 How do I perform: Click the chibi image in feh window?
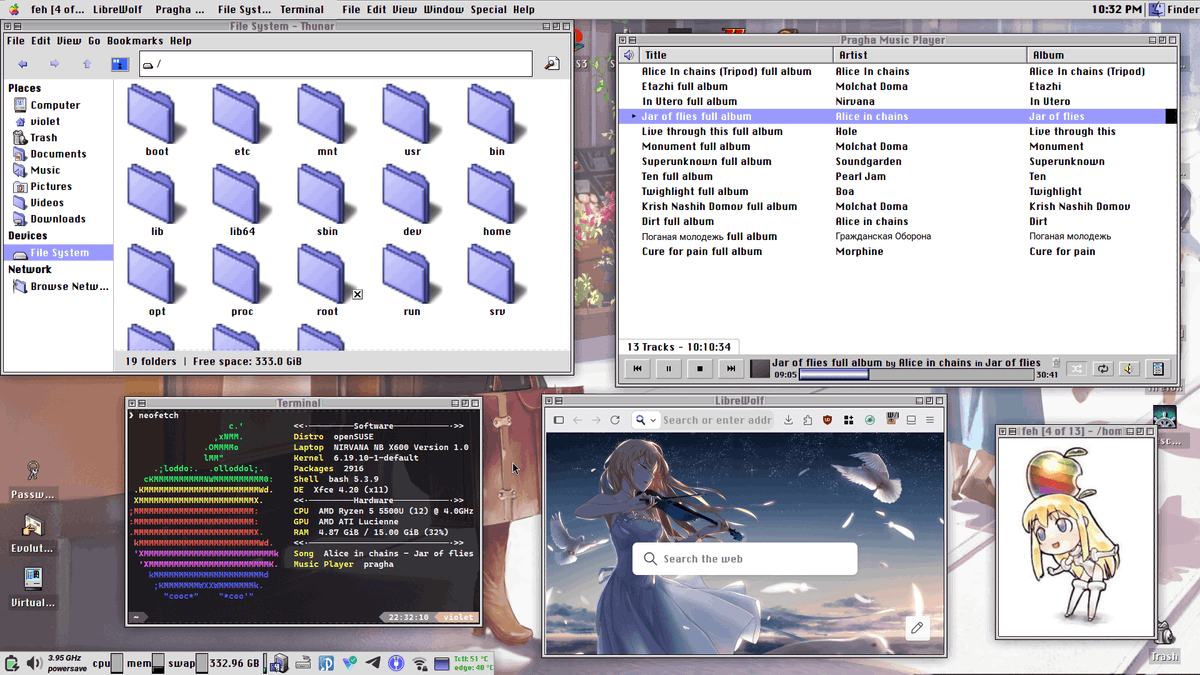click(x=1074, y=536)
